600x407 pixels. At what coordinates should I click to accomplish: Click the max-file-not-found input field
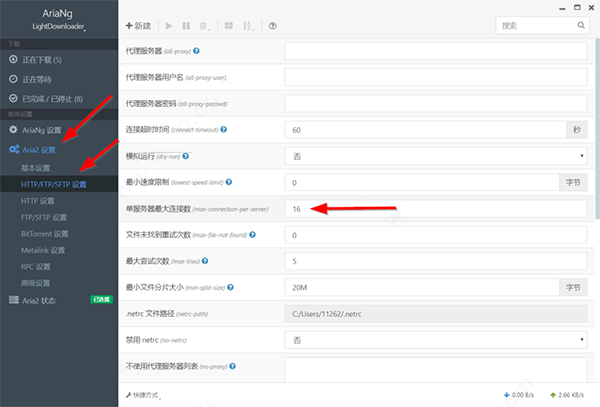coord(435,235)
